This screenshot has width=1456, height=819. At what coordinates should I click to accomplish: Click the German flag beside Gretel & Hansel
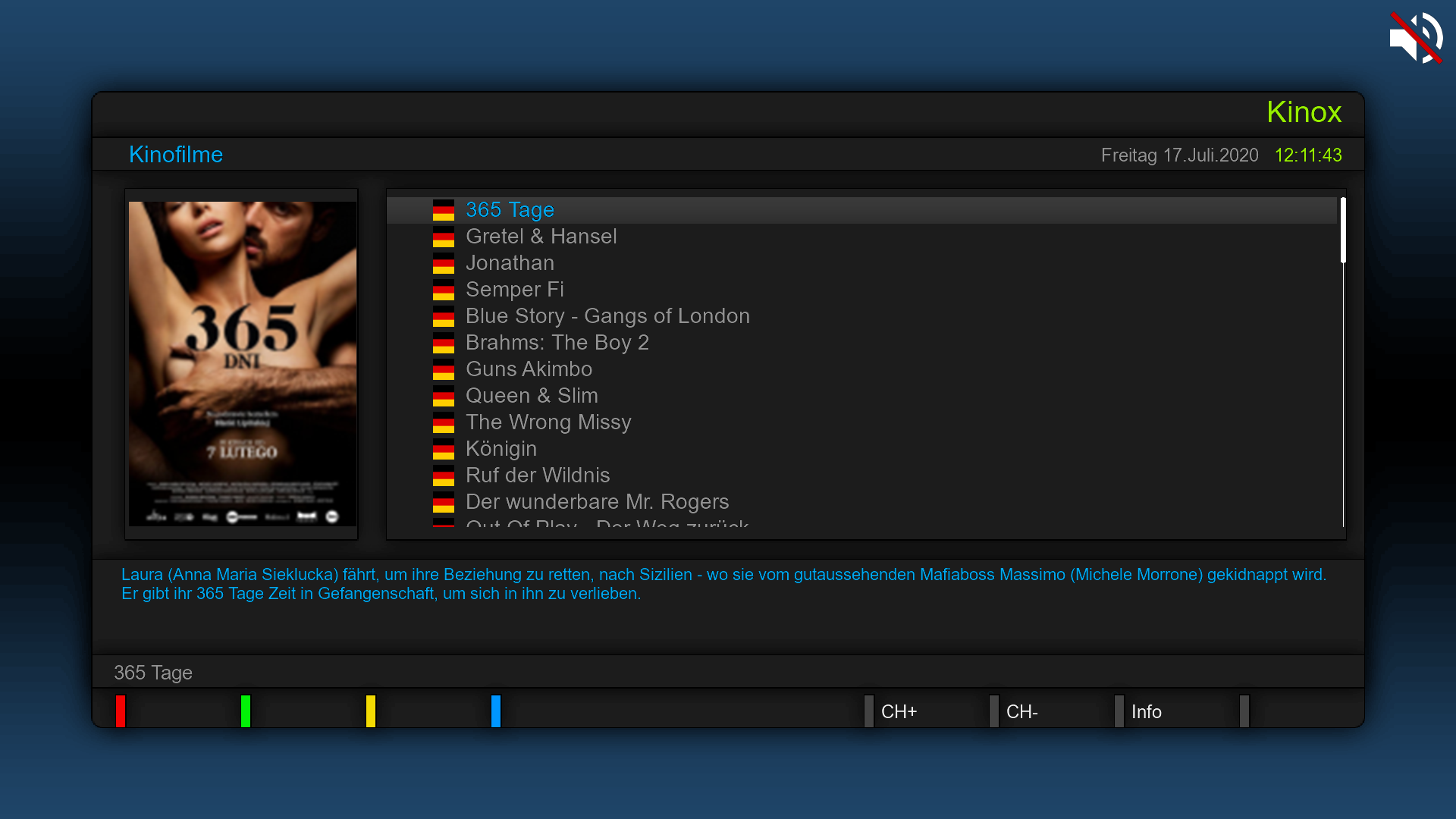(444, 237)
